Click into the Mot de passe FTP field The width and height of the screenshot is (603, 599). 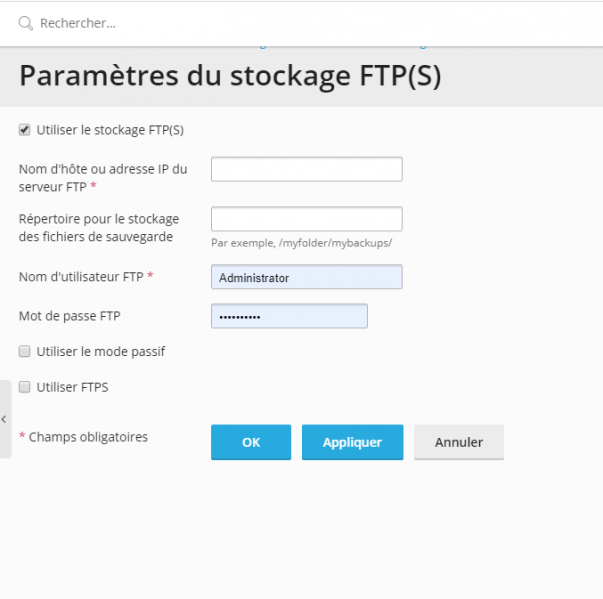point(289,316)
